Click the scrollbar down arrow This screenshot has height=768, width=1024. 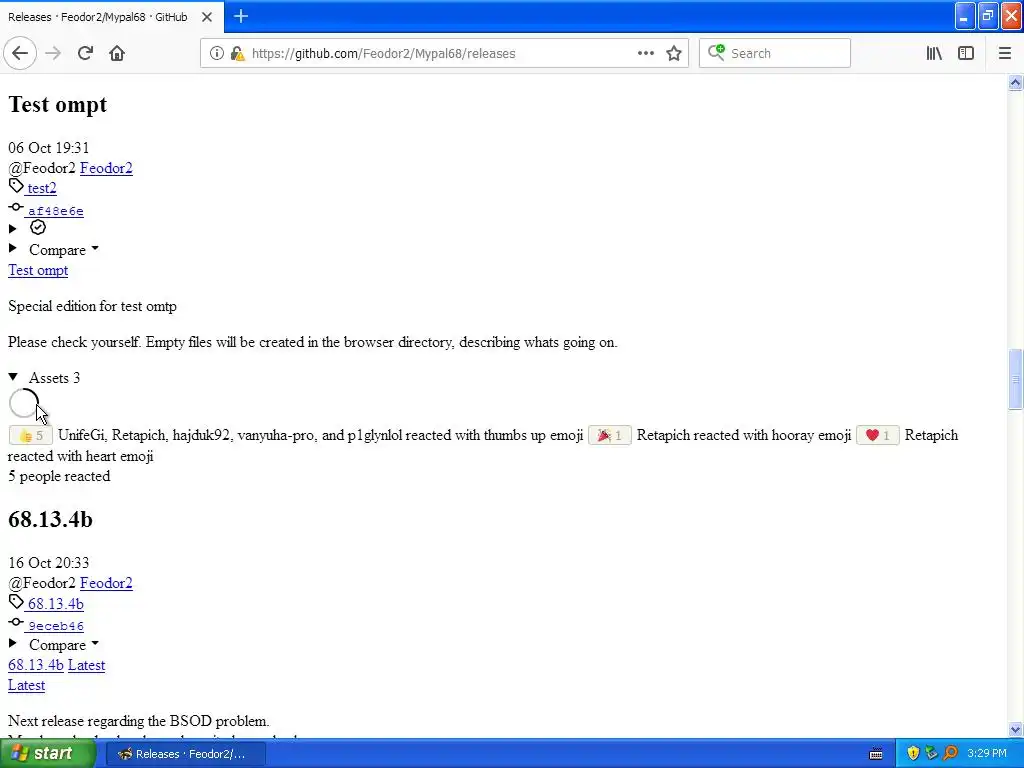(1015, 729)
